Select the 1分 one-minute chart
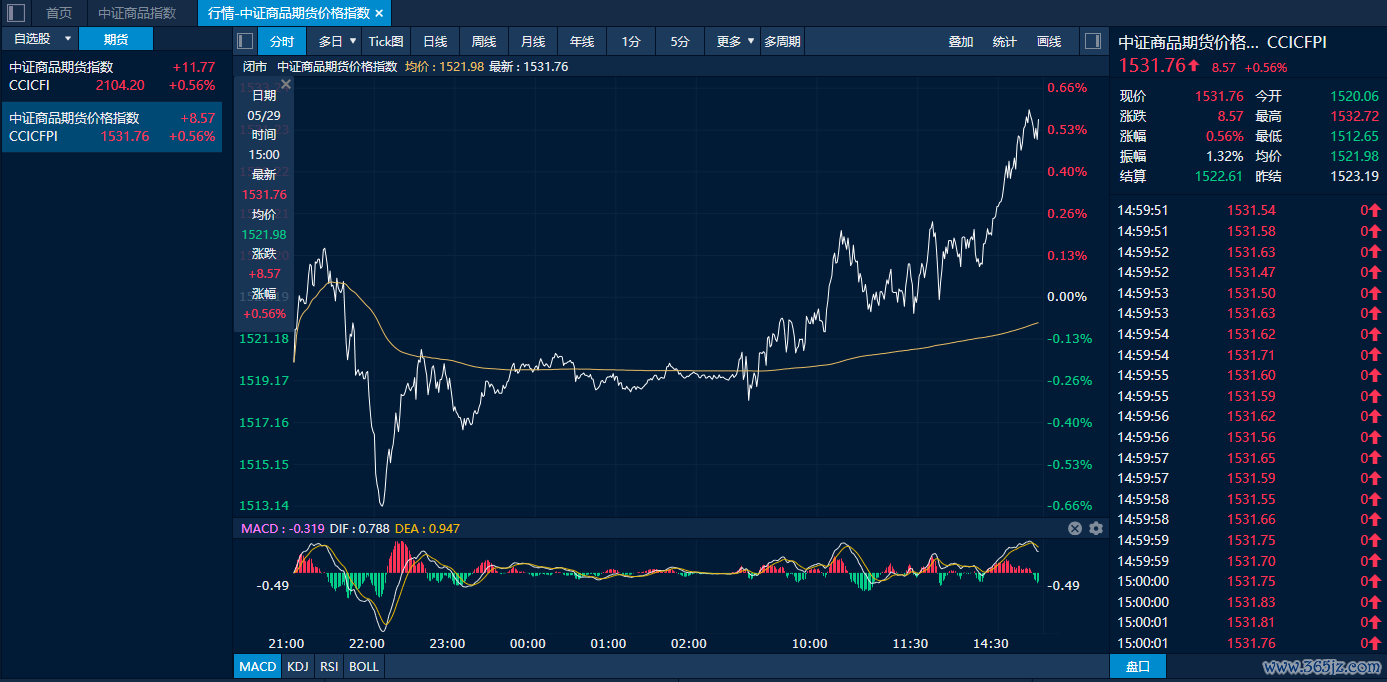 [631, 41]
